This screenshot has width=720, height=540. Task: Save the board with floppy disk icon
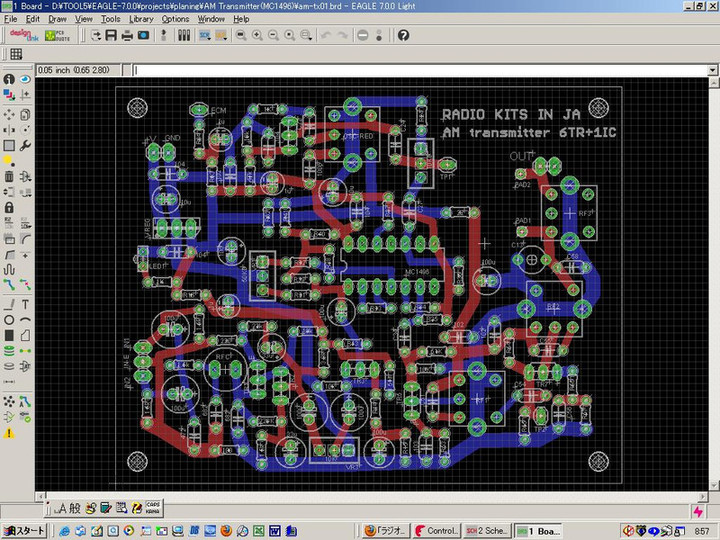tap(111, 35)
